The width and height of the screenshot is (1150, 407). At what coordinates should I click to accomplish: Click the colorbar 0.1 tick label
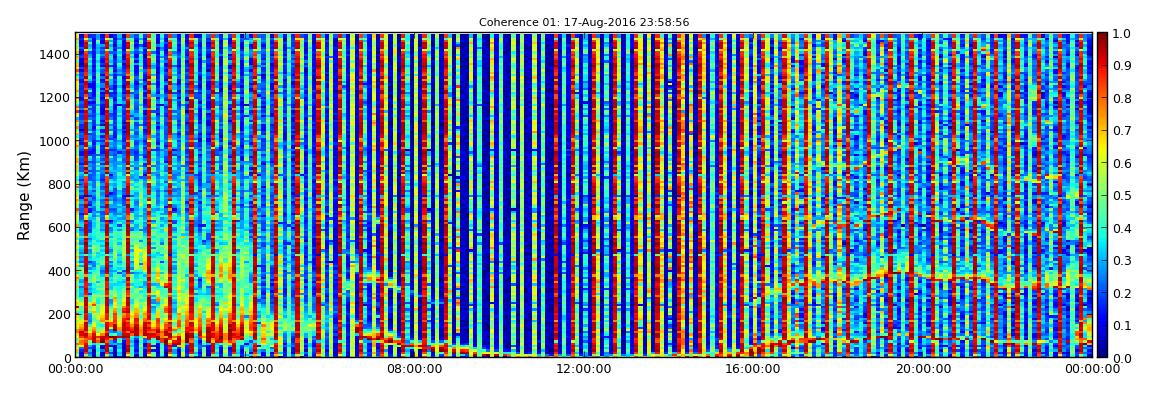click(x=1121, y=325)
